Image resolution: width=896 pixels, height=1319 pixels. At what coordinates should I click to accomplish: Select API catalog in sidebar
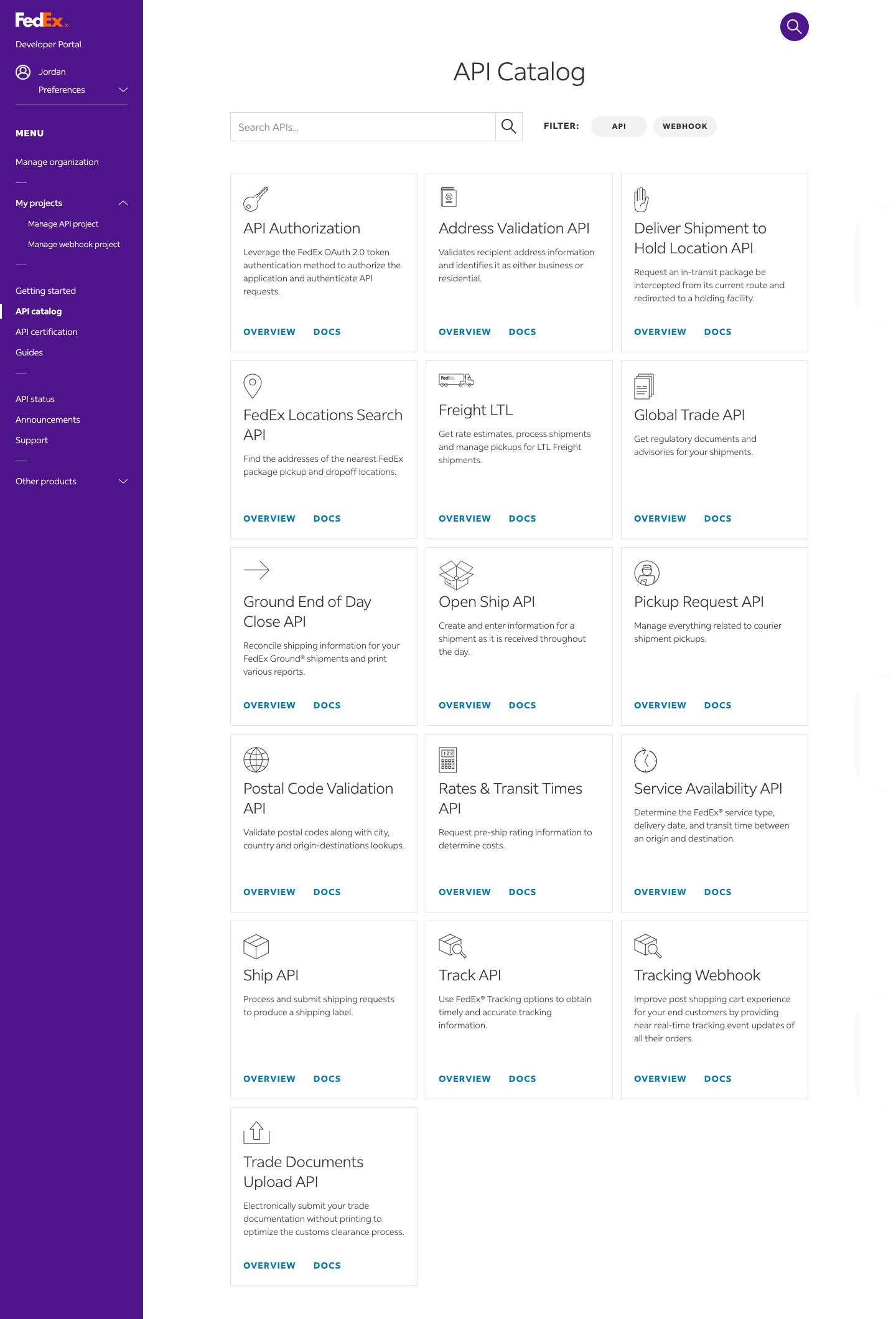pos(39,311)
